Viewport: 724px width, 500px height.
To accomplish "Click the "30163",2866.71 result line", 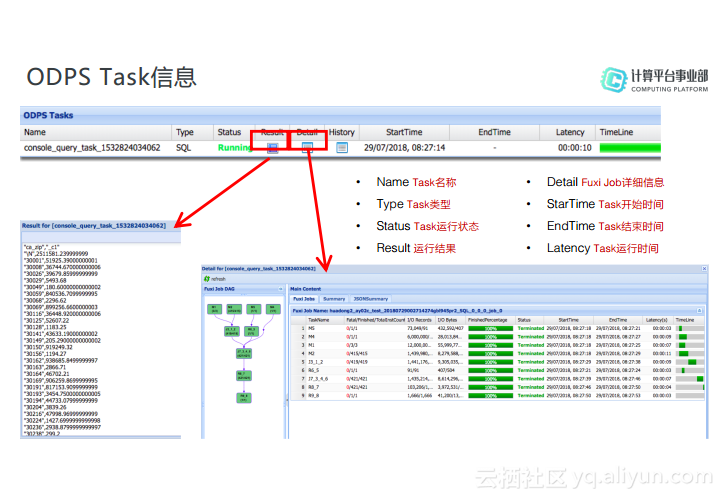I will click(x=45, y=367).
